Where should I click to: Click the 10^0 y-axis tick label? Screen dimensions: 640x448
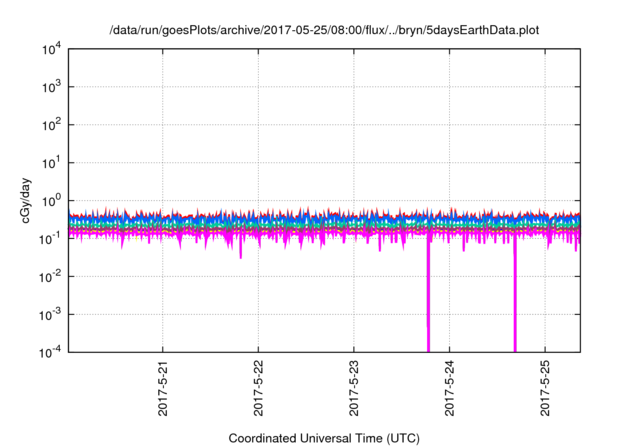[x=51, y=200]
